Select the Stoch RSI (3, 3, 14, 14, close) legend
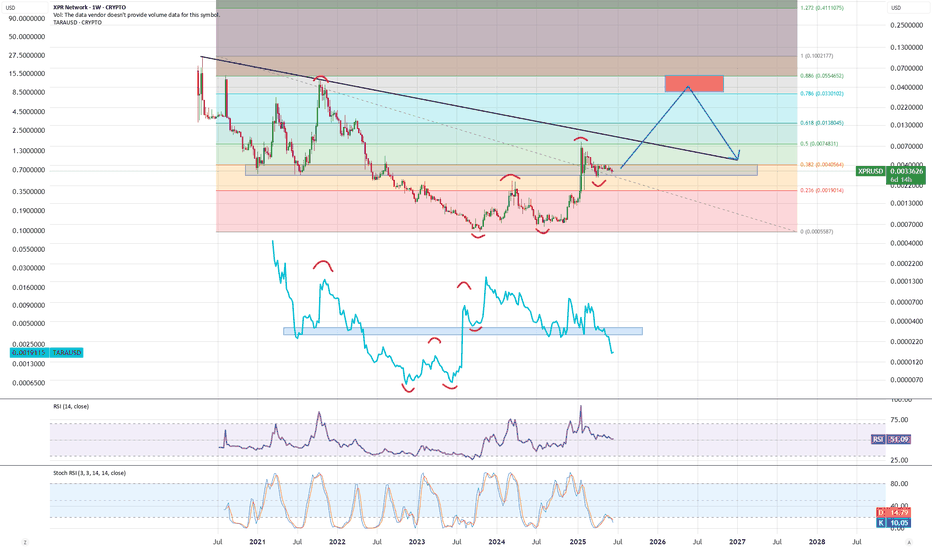This screenshot has height=550, width=932. pos(89,473)
